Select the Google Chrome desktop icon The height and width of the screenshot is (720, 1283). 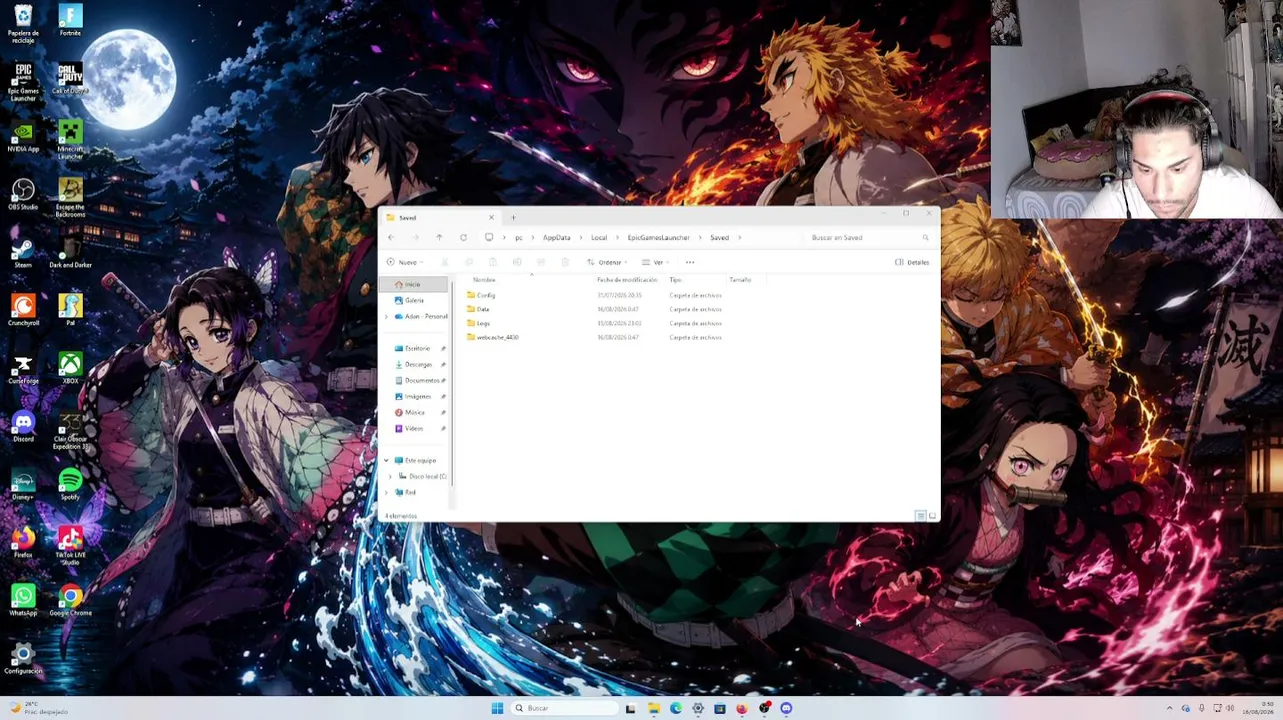pos(70,601)
